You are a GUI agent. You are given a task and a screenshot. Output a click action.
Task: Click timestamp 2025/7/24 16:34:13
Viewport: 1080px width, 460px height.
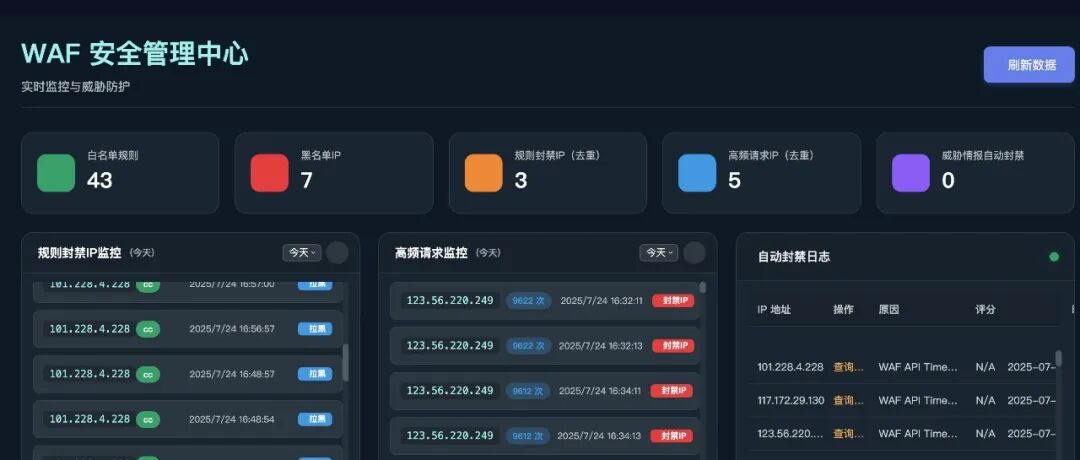599,436
